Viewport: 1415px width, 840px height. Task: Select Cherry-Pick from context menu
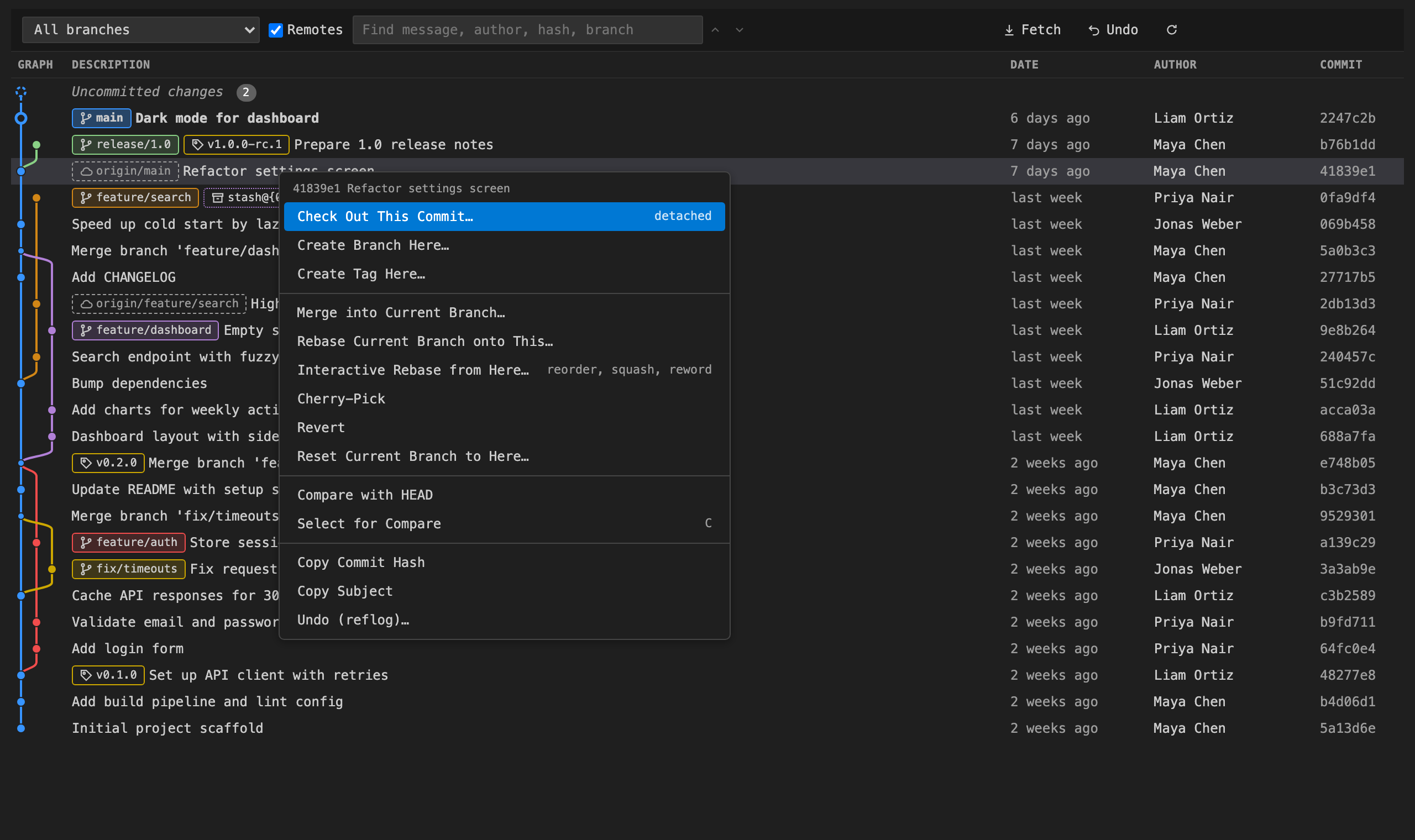(504, 399)
